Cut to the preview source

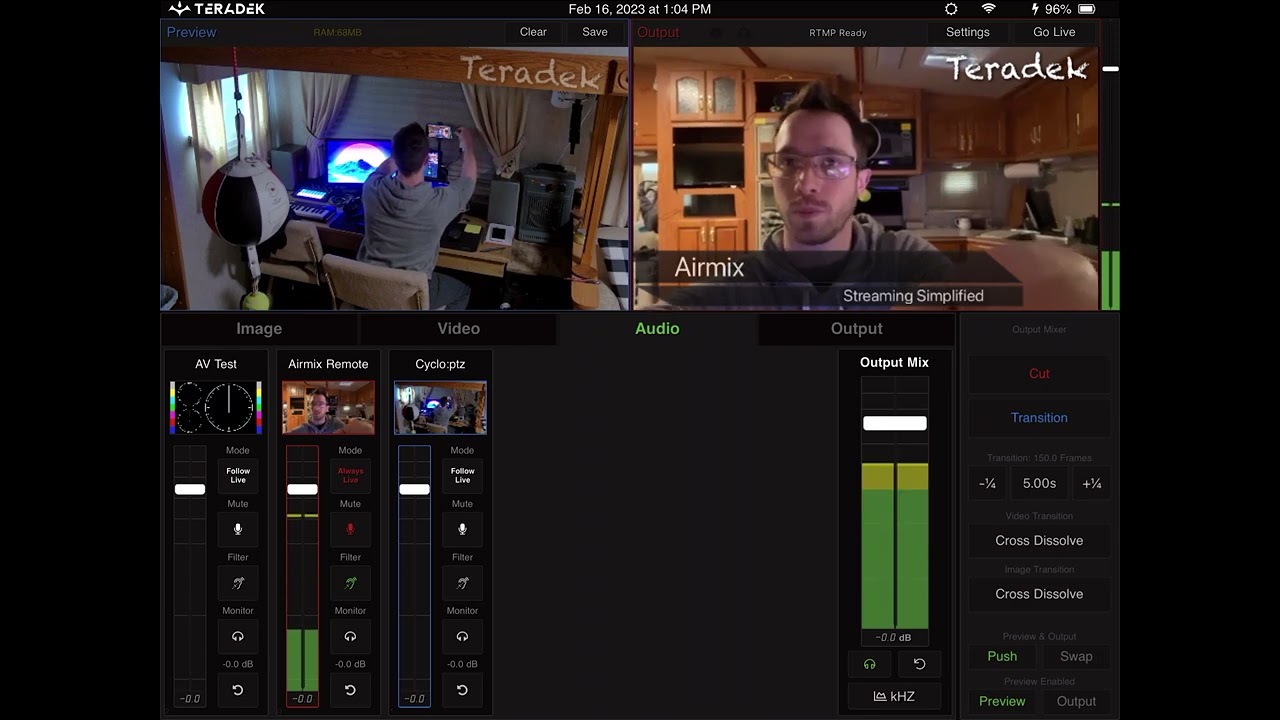coord(1039,374)
